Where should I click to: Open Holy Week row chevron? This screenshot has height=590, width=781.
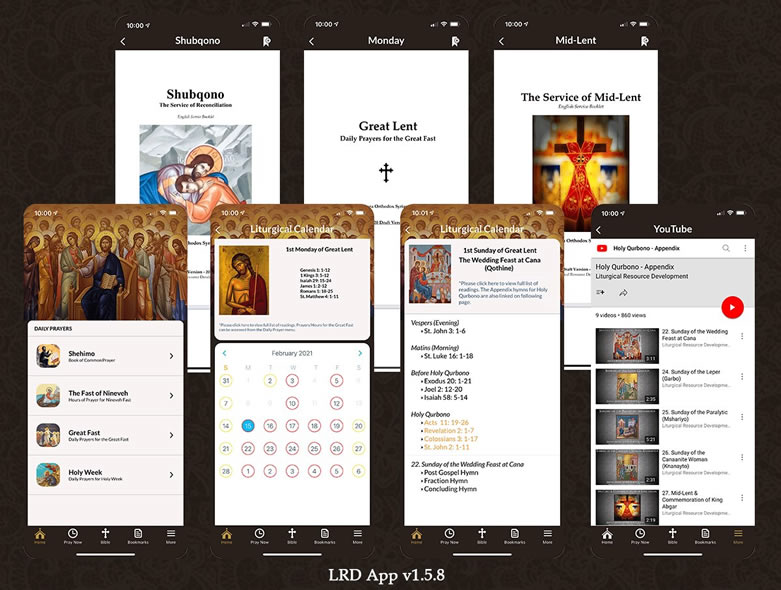[x=171, y=475]
